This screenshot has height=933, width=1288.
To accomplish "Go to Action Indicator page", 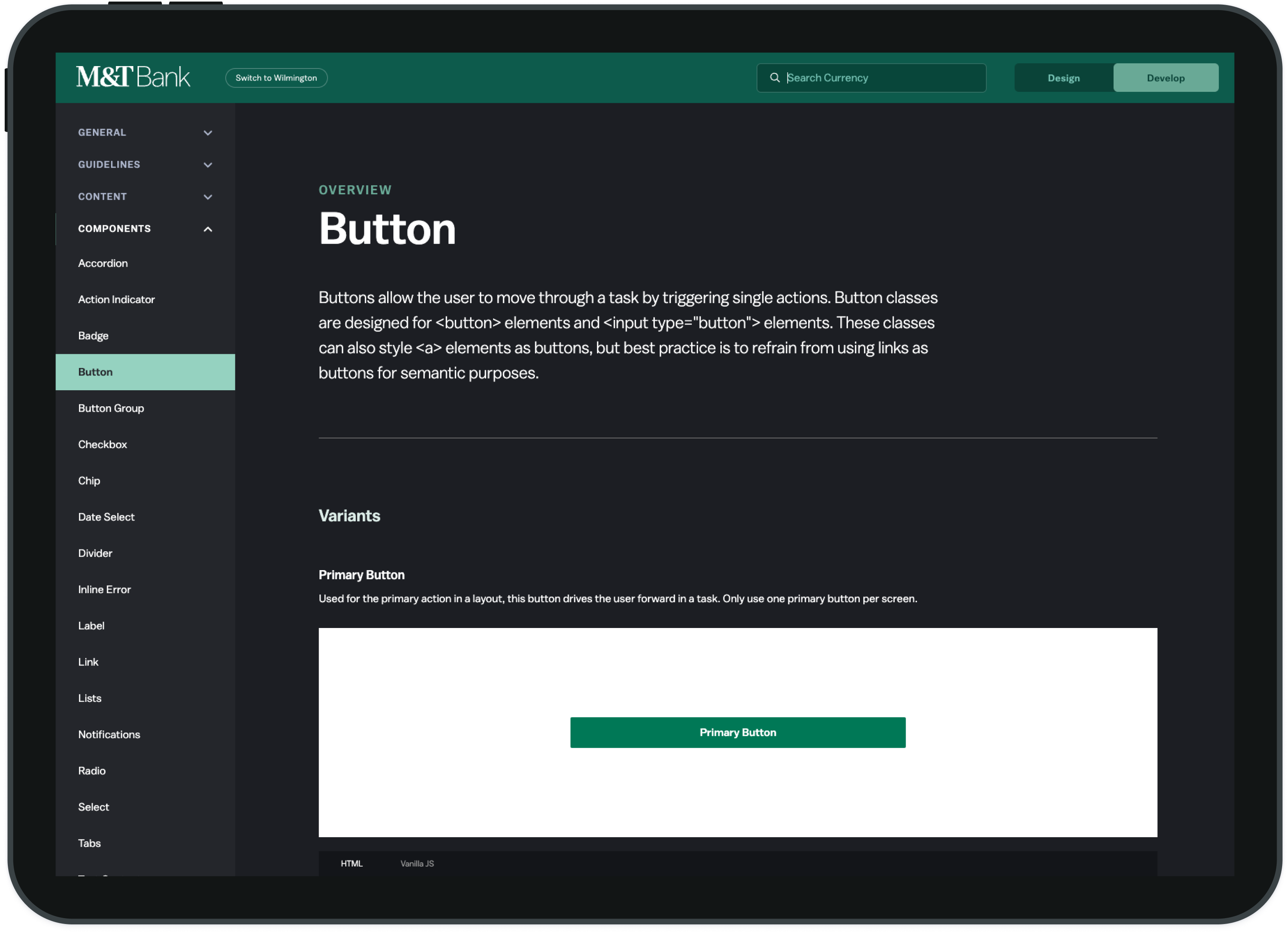I will coord(117,300).
